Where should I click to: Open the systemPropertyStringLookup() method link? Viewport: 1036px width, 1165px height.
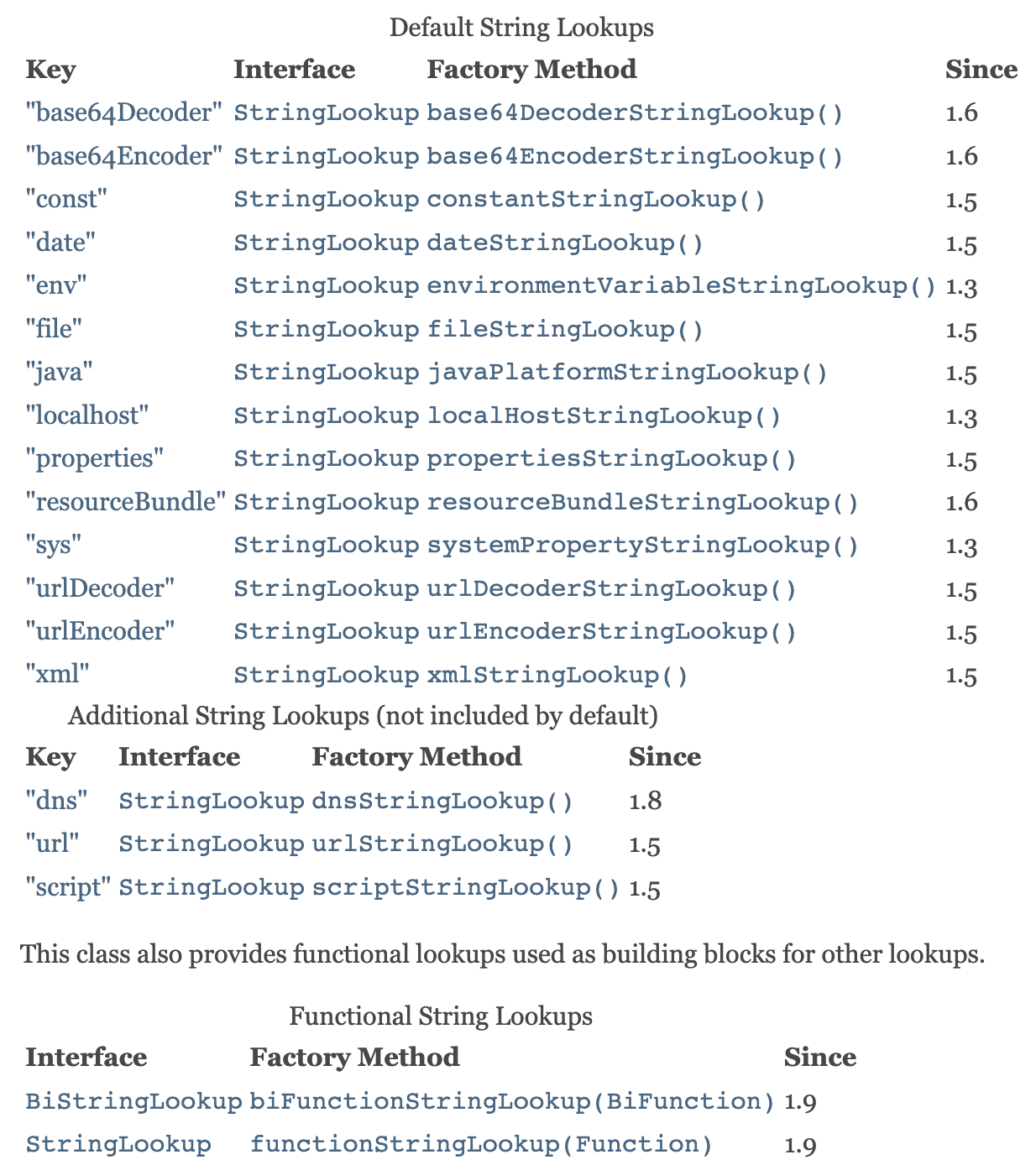643,546
